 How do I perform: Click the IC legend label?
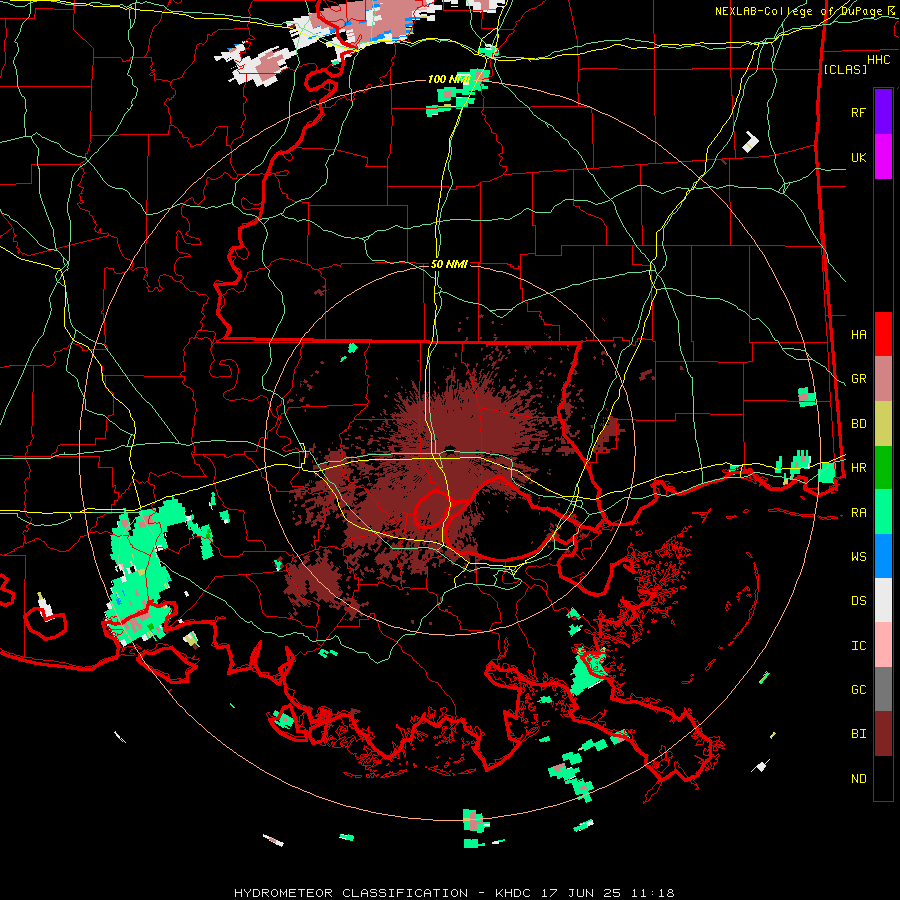(x=858, y=646)
